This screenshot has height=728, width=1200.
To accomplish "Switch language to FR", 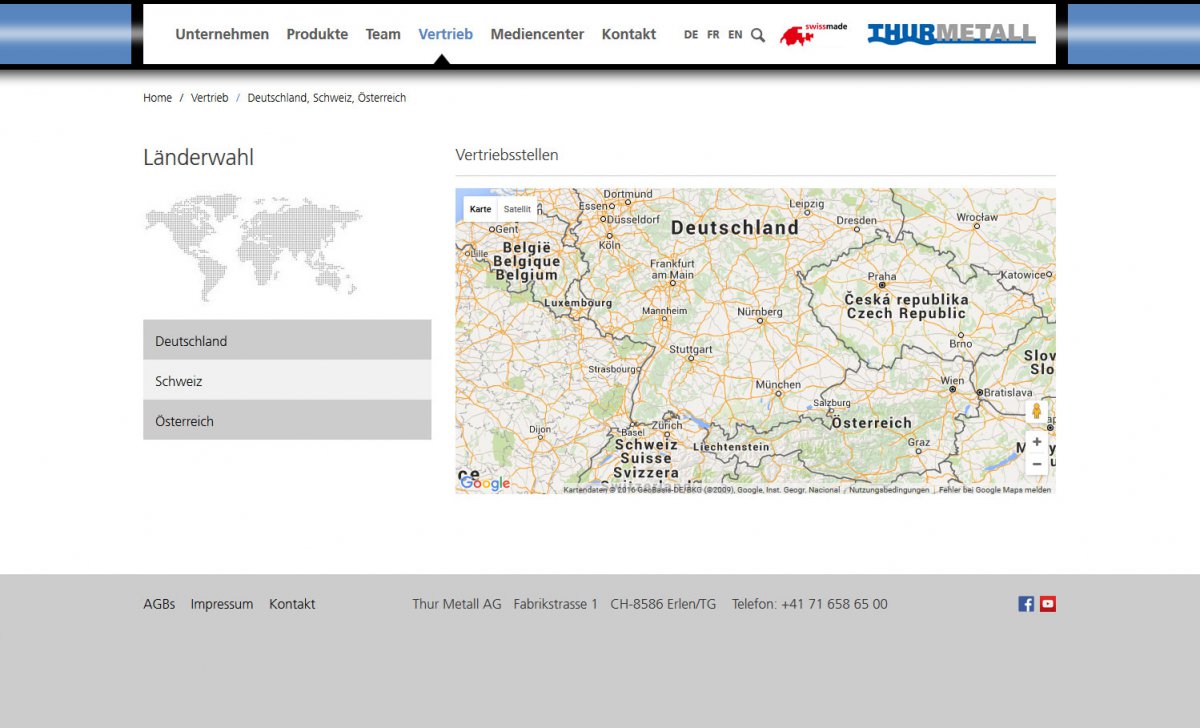I will pyautogui.click(x=713, y=35).
